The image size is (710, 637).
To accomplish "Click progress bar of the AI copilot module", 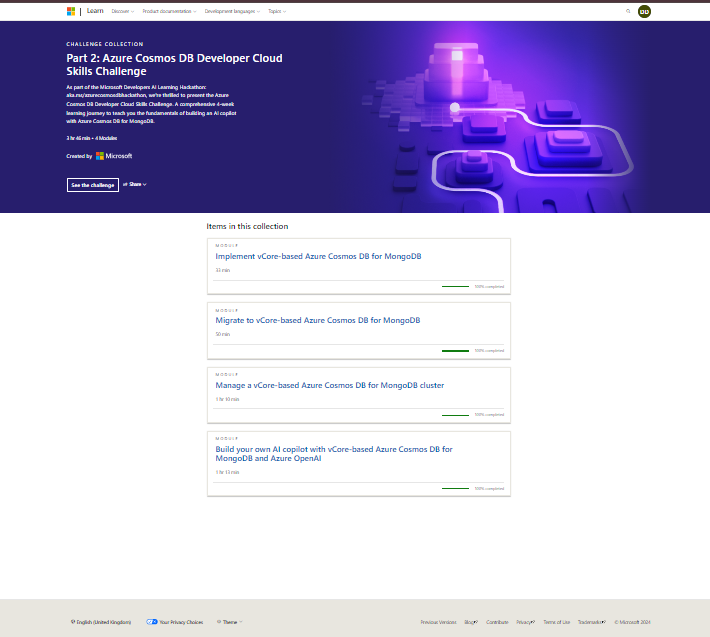I will pos(456,489).
